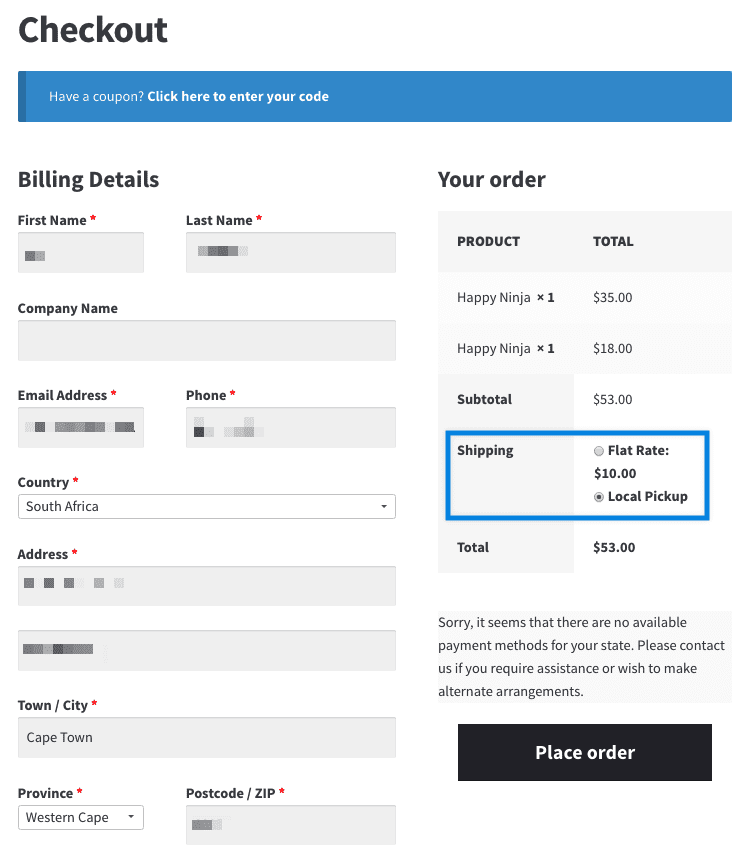Click here to enter your coupon code
The height and width of the screenshot is (868, 750).
(x=238, y=96)
